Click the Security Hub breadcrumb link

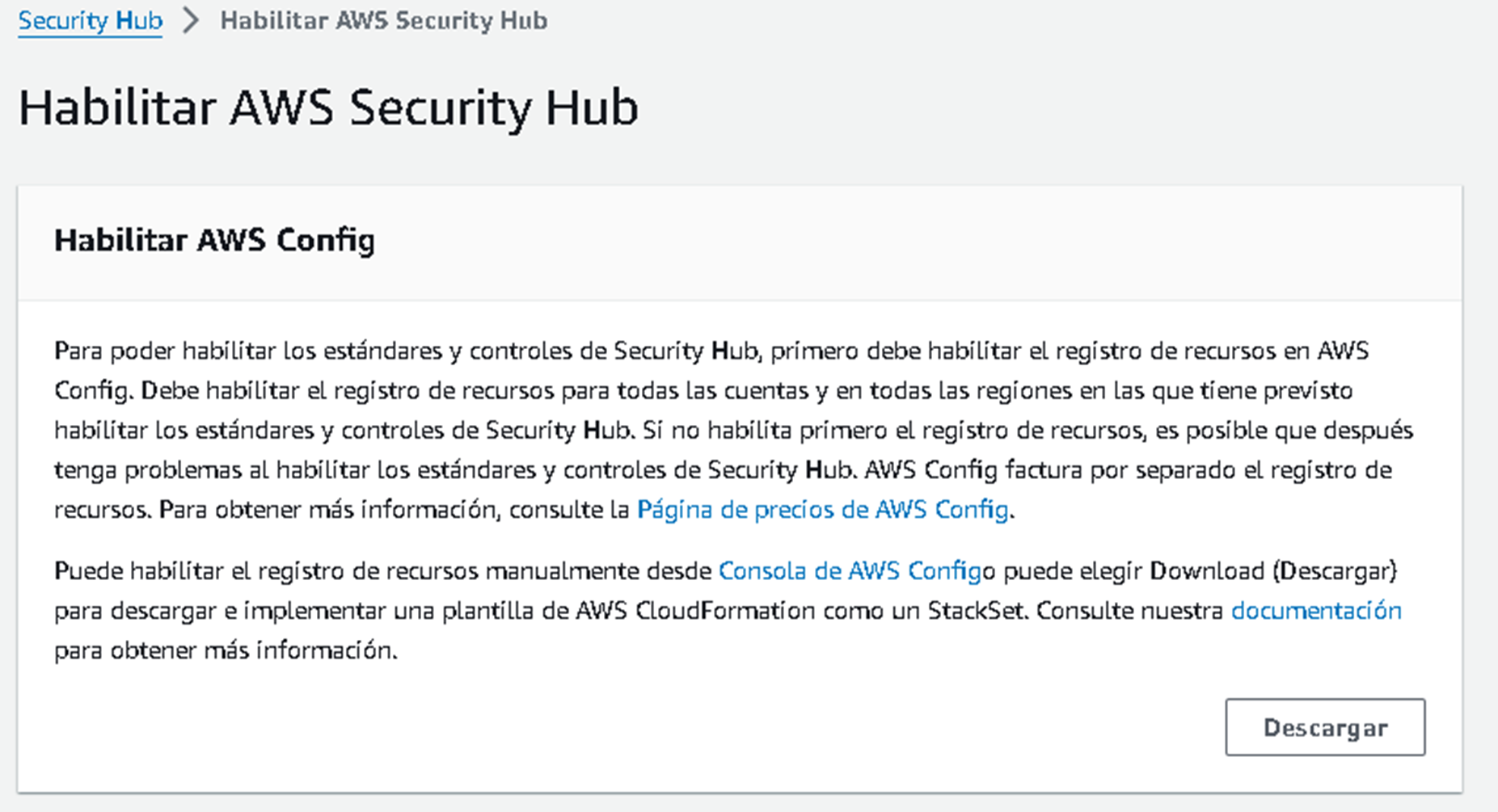[90, 20]
